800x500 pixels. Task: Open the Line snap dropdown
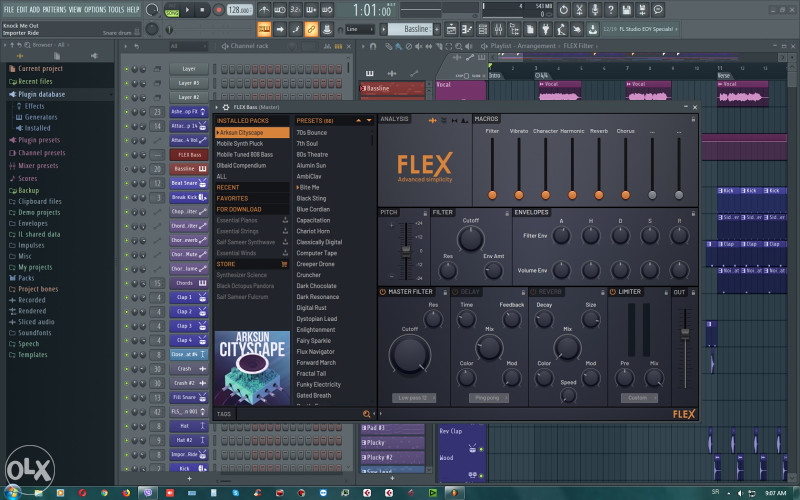(x=360, y=29)
